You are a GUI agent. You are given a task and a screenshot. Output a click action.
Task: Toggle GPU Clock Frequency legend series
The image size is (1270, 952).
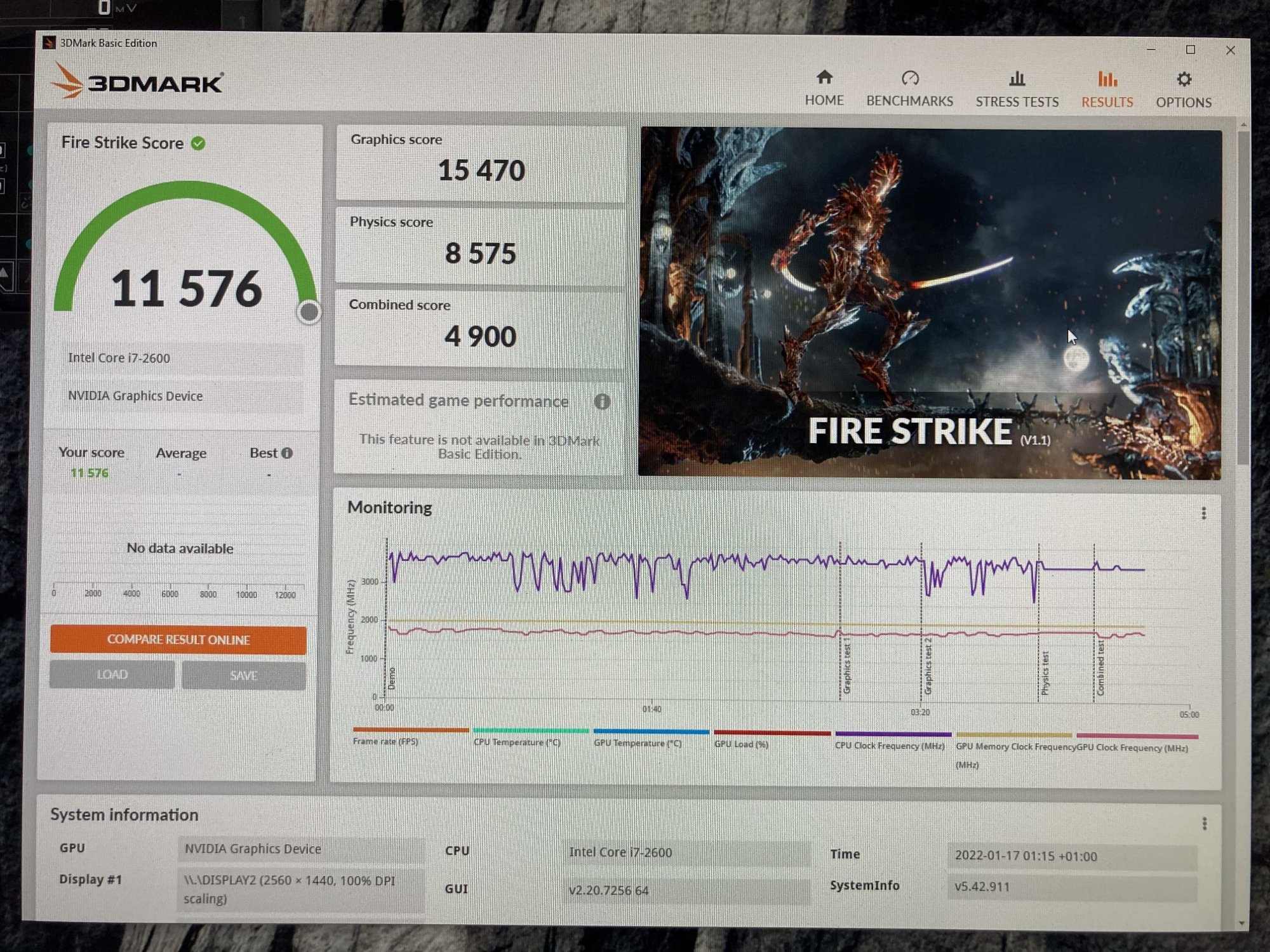click(1133, 748)
